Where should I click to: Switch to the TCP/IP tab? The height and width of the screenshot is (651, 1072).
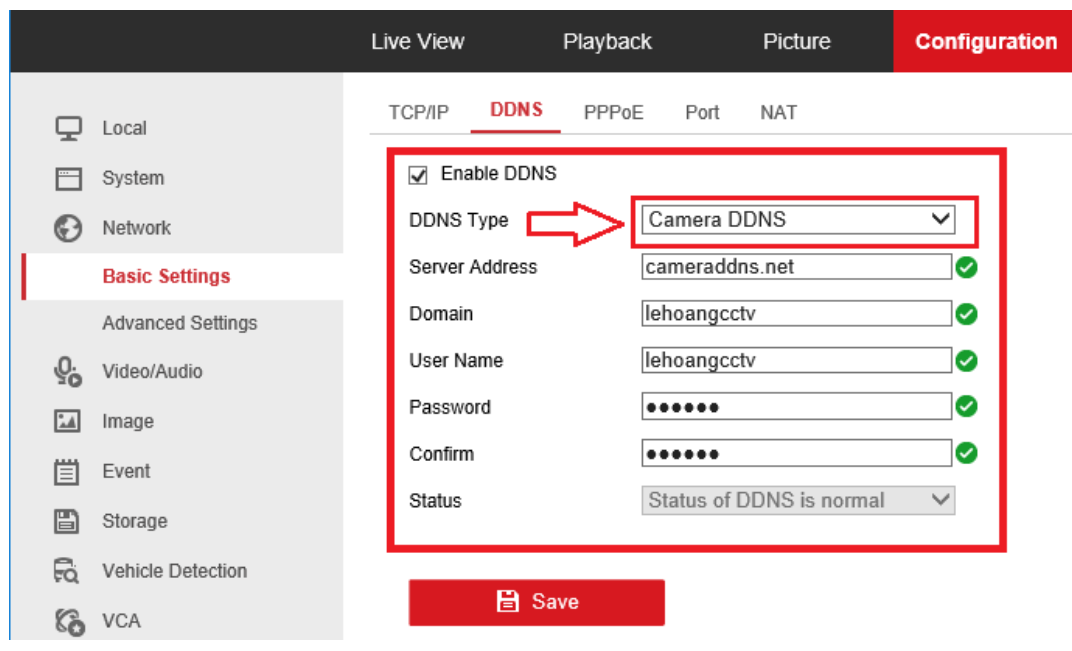pyautogui.click(x=419, y=113)
